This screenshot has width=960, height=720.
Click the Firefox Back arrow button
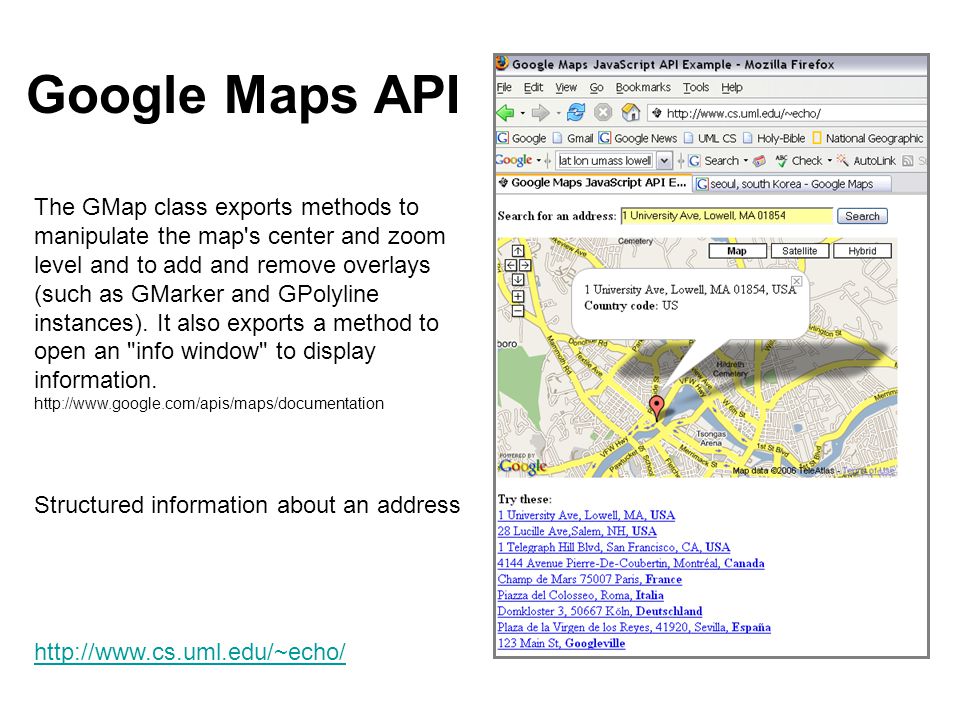(x=506, y=113)
